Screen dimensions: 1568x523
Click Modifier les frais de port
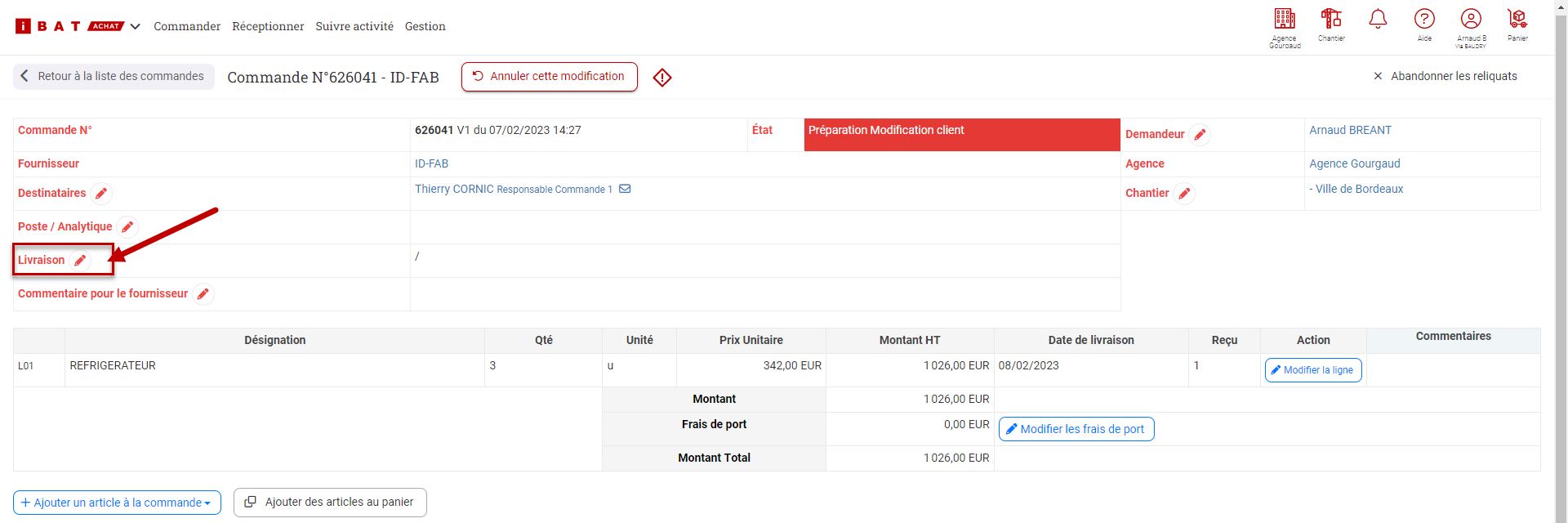(1076, 429)
